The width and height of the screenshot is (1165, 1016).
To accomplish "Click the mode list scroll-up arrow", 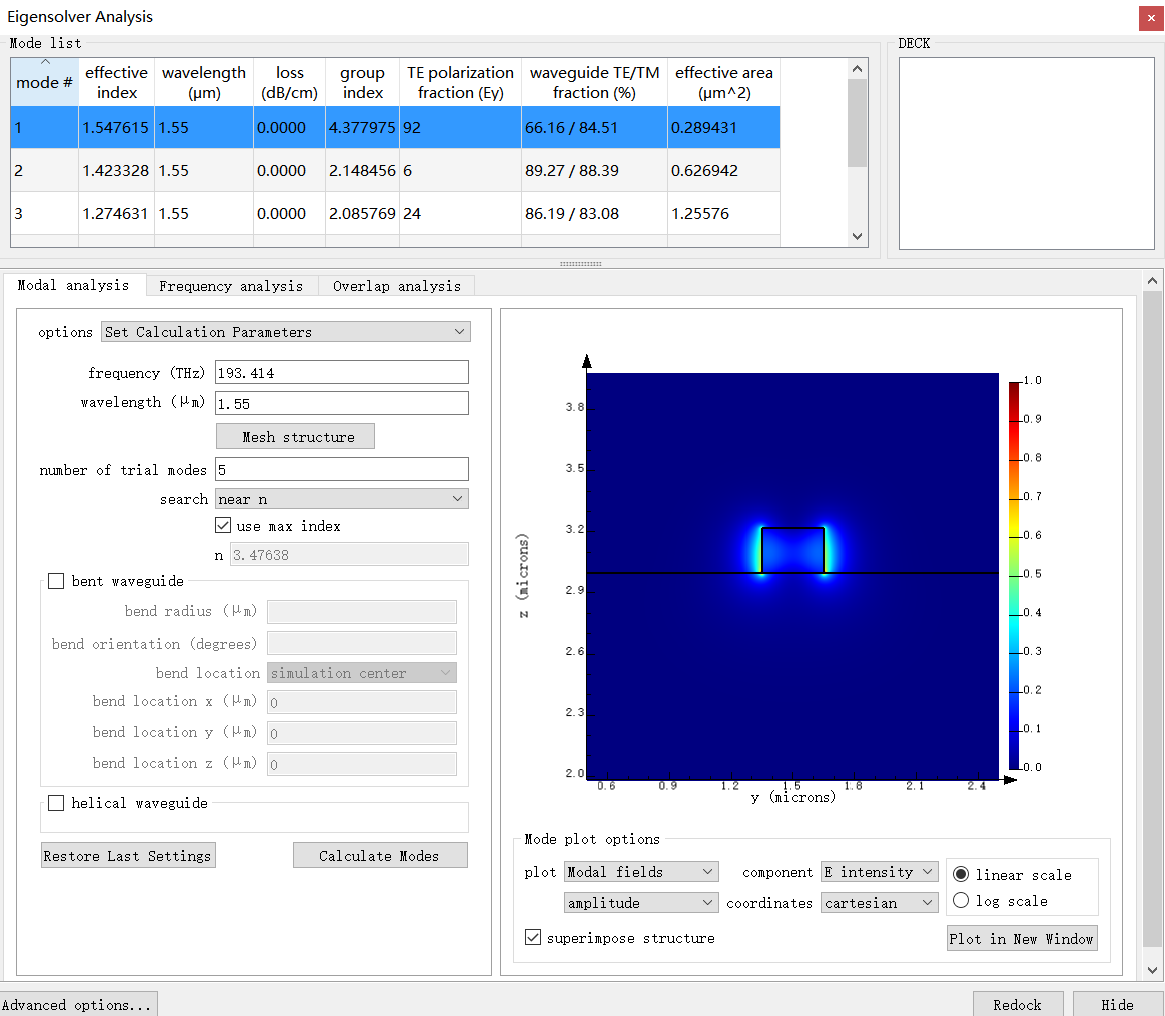I will pos(857,69).
